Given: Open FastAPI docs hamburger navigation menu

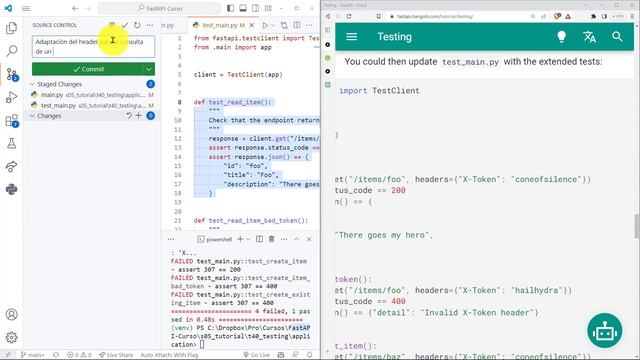Looking at the screenshot, I should pos(351,37).
